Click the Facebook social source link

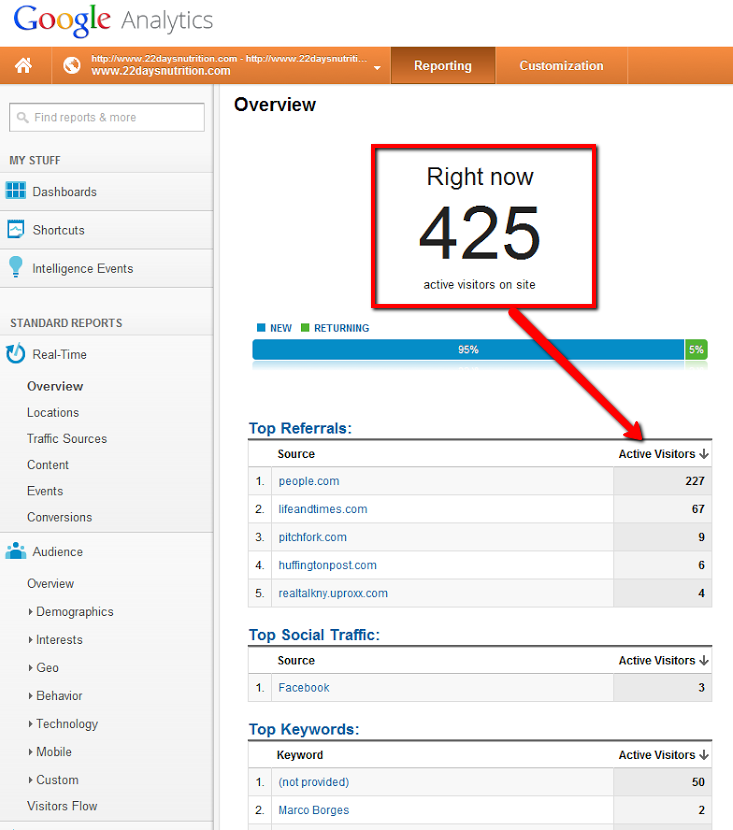(x=304, y=688)
